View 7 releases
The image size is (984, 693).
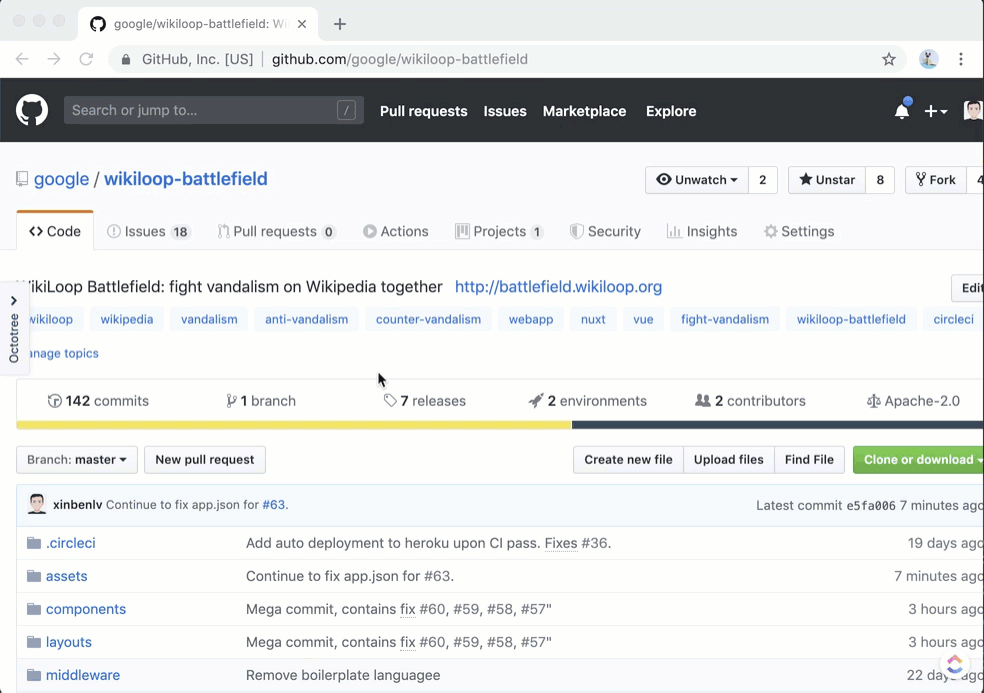tap(425, 400)
